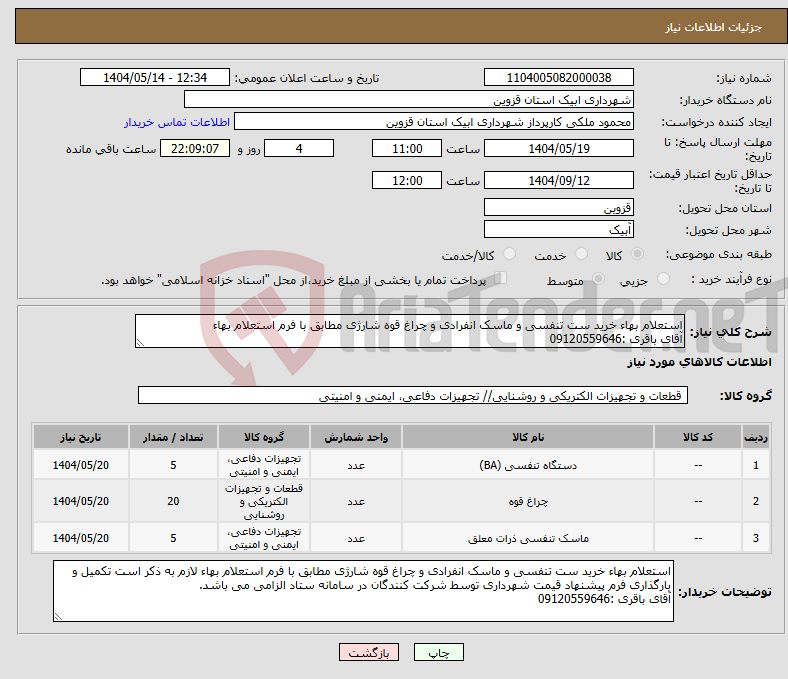Click the شرح کلی نیاز description textarea
Viewport: 788px width, 679px height.
coord(410,331)
